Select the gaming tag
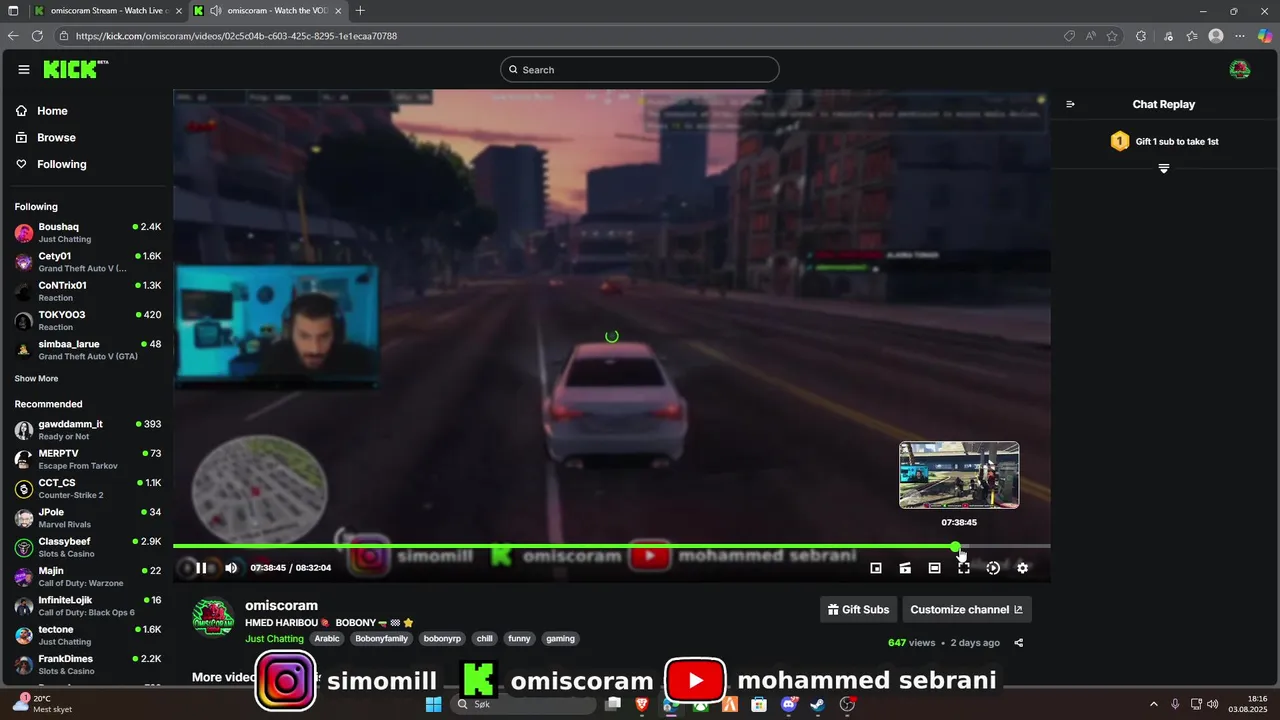Screen dimensions: 1280x720 click(560, 639)
